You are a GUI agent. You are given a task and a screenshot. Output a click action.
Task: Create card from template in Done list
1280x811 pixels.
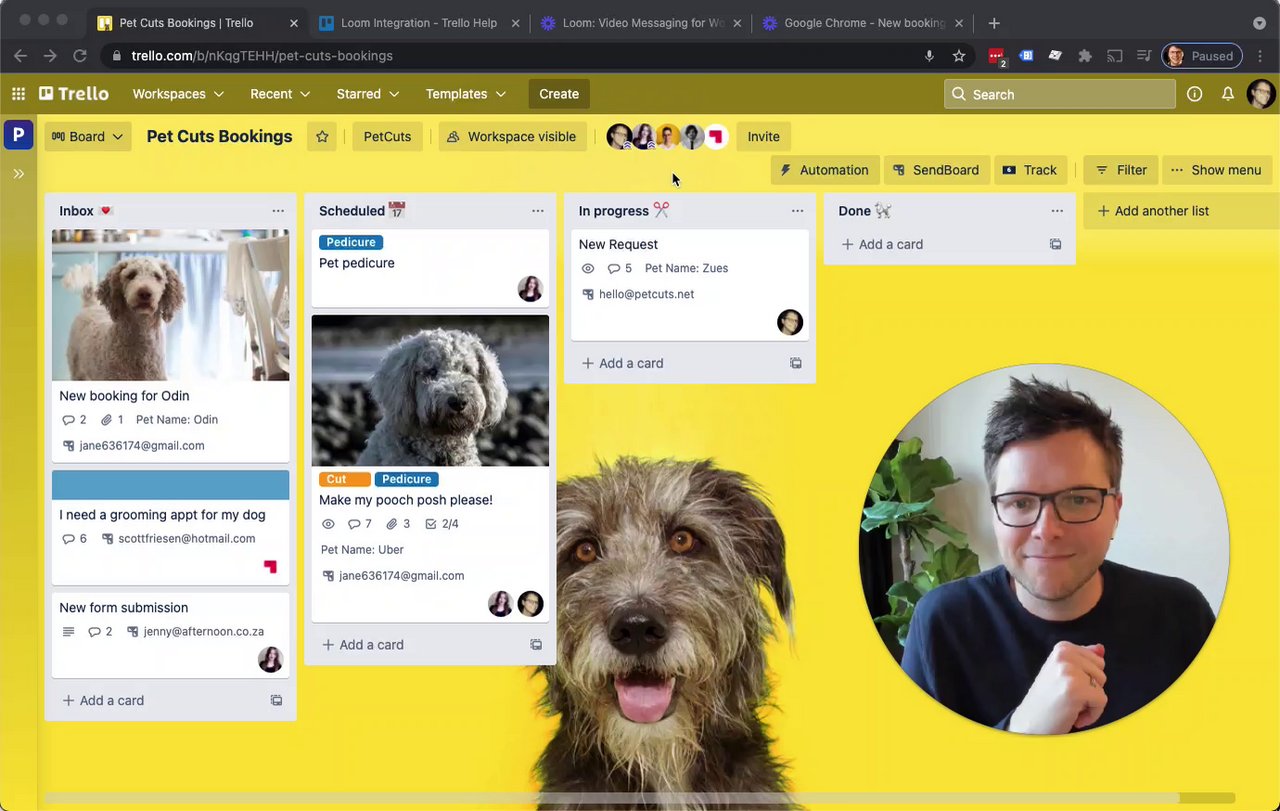pyautogui.click(x=1055, y=244)
